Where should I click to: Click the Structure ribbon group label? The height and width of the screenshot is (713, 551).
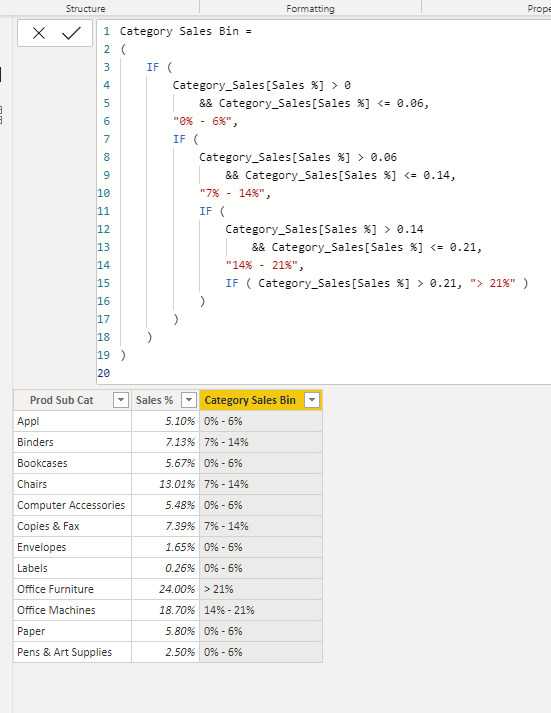click(85, 9)
